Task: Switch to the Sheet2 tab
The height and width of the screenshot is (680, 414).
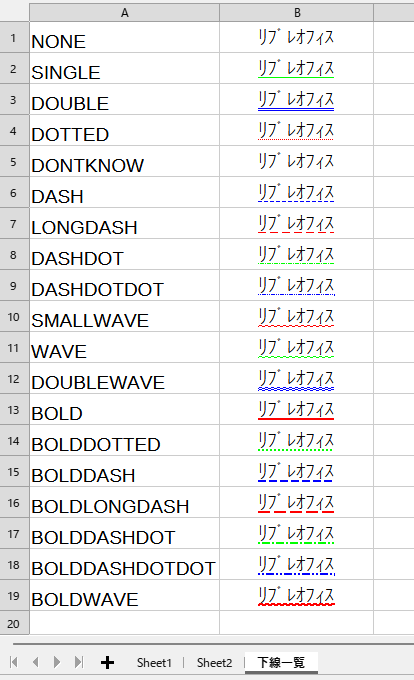Action: coord(214,663)
